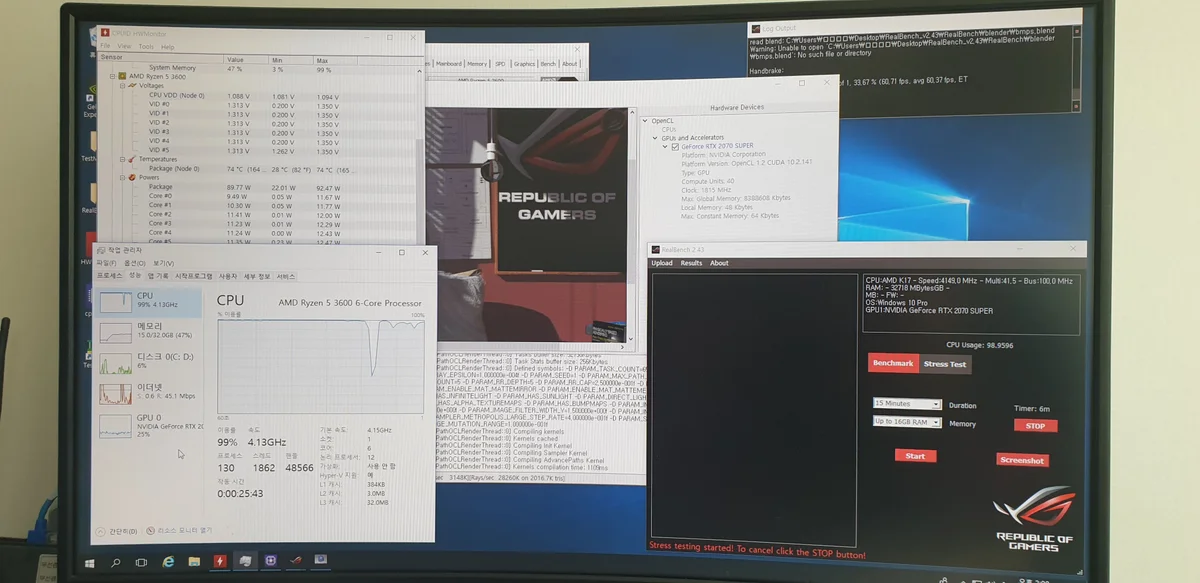This screenshot has height=583, width=1200.
Task: Switch to Task Manager taskbar icon
Action: tap(246, 561)
